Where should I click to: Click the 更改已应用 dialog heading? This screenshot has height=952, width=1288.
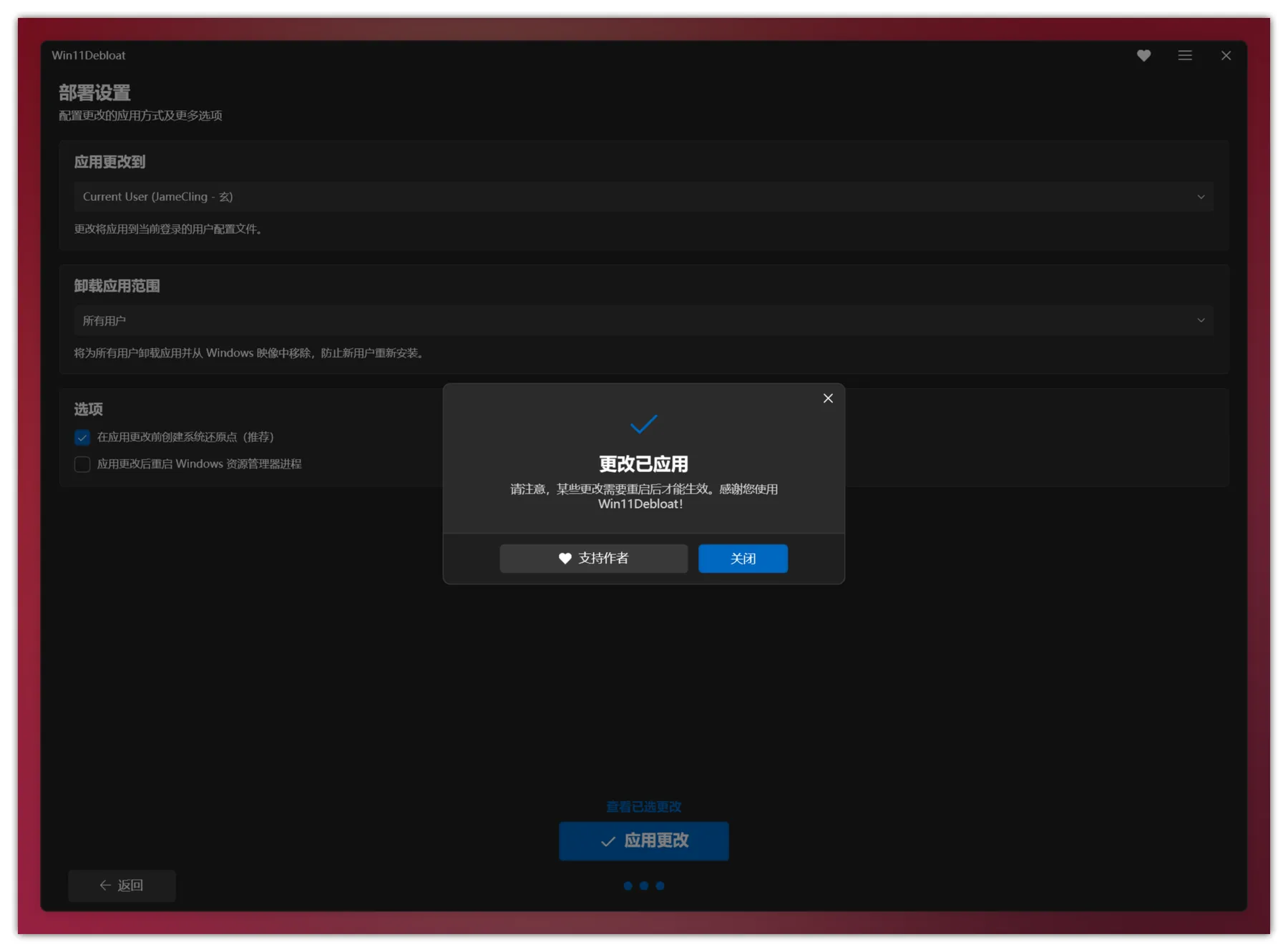643,464
